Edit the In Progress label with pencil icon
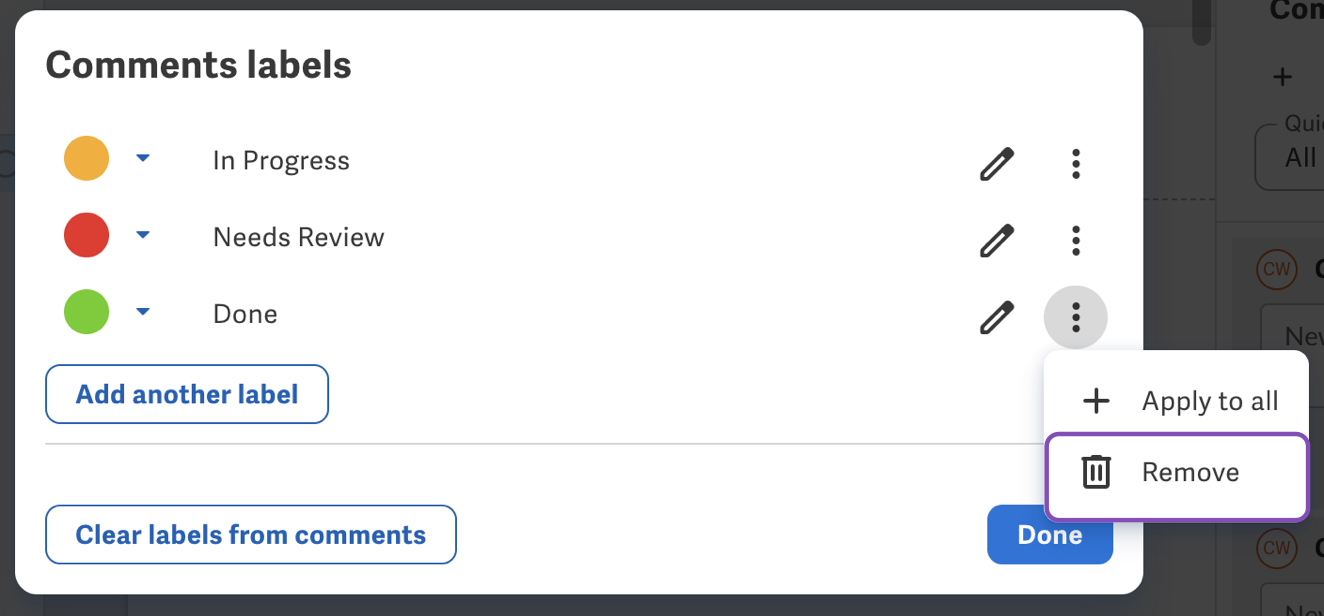This screenshot has height=616, width=1324. click(996, 163)
